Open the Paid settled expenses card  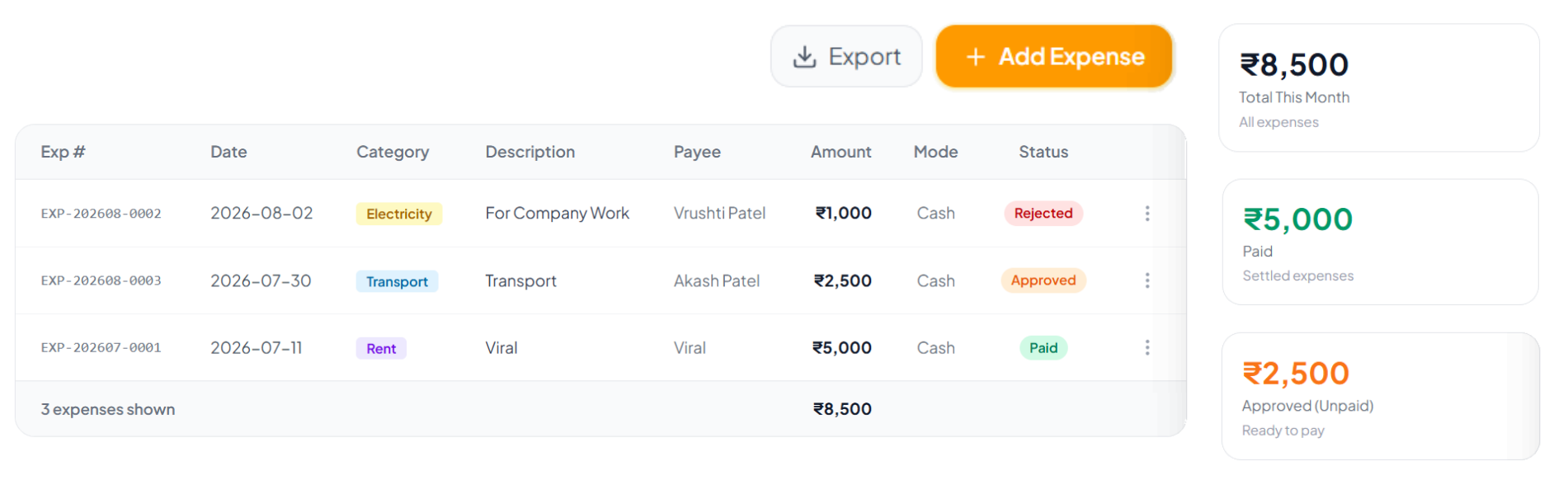(x=1380, y=242)
